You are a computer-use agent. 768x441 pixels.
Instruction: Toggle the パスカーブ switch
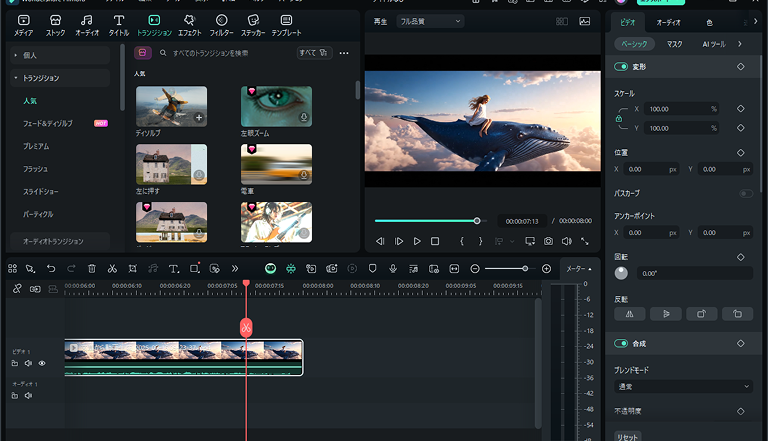pyautogui.click(x=746, y=194)
